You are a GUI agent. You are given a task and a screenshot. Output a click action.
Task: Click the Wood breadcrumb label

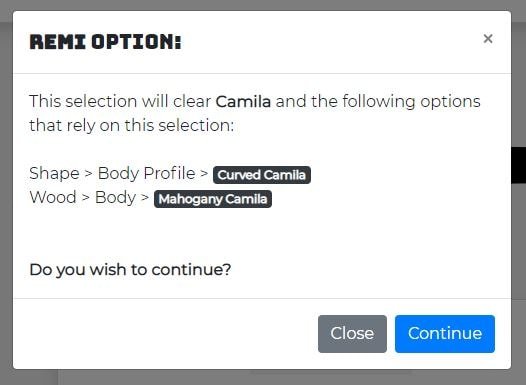click(53, 197)
